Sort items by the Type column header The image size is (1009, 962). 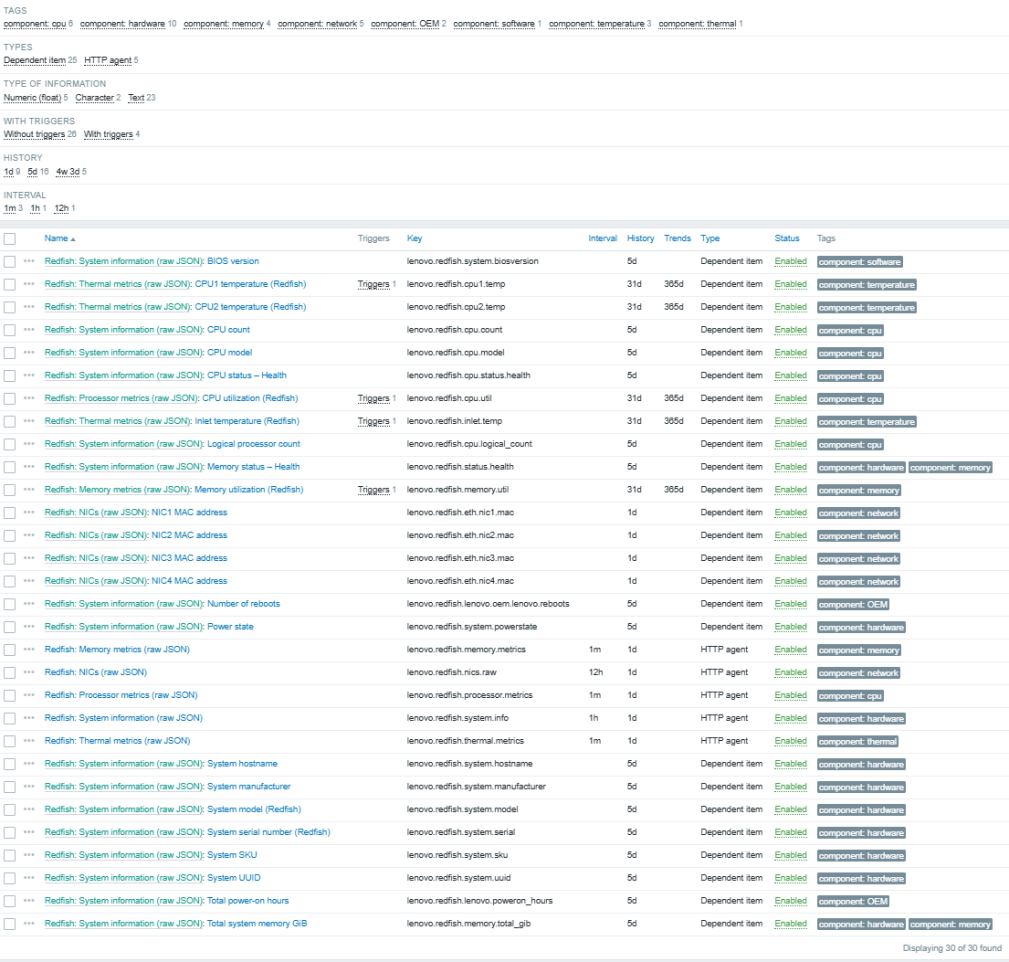coord(710,238)
